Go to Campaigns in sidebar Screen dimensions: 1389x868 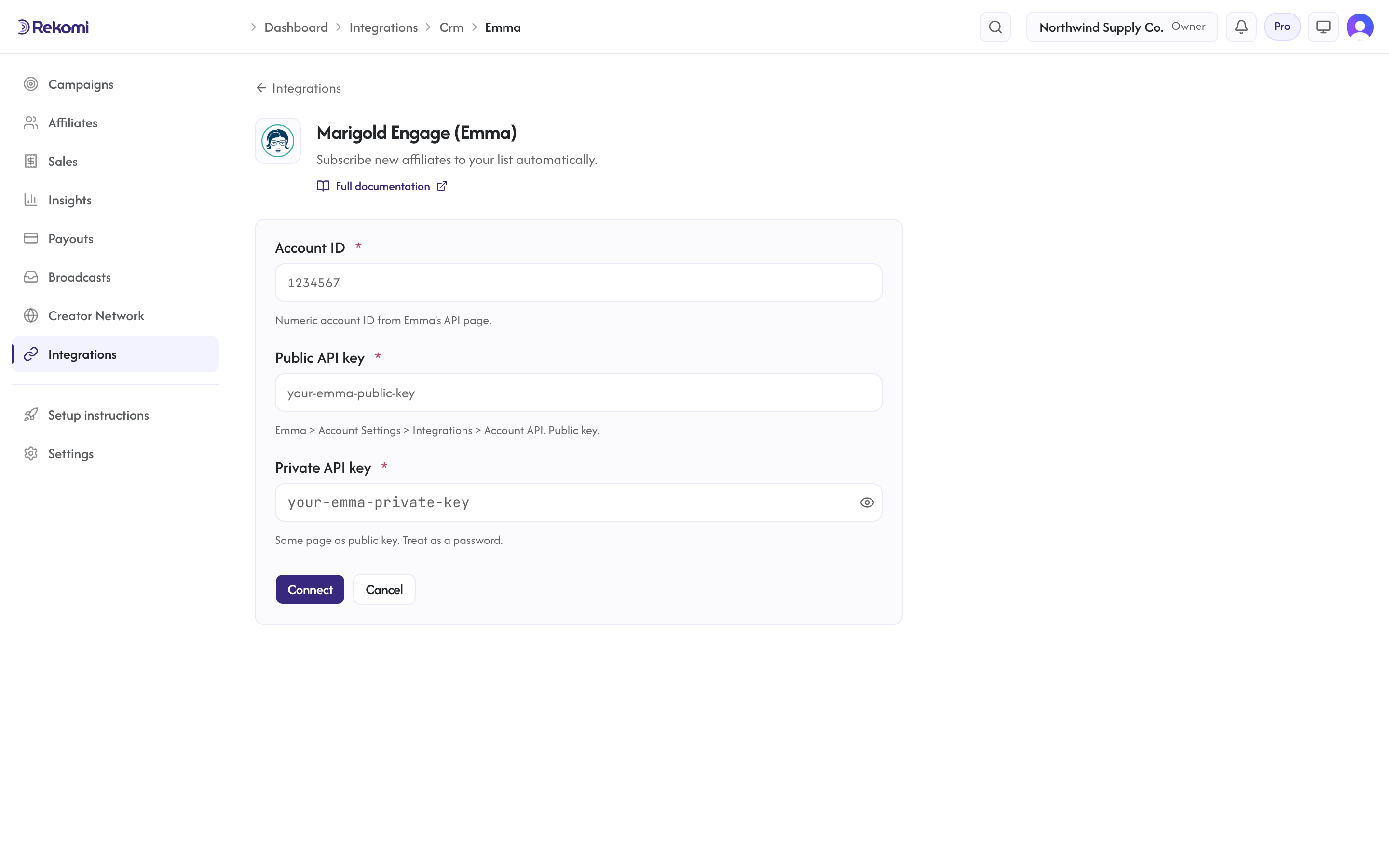115,84
